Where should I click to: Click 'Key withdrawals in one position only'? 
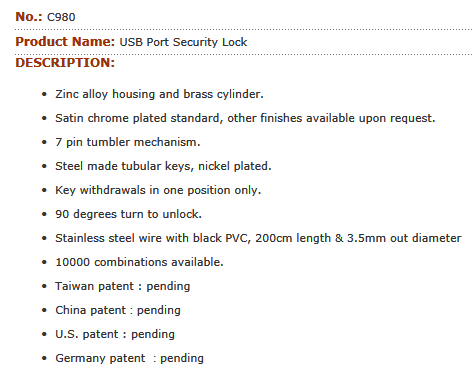[x=158, y=190]
